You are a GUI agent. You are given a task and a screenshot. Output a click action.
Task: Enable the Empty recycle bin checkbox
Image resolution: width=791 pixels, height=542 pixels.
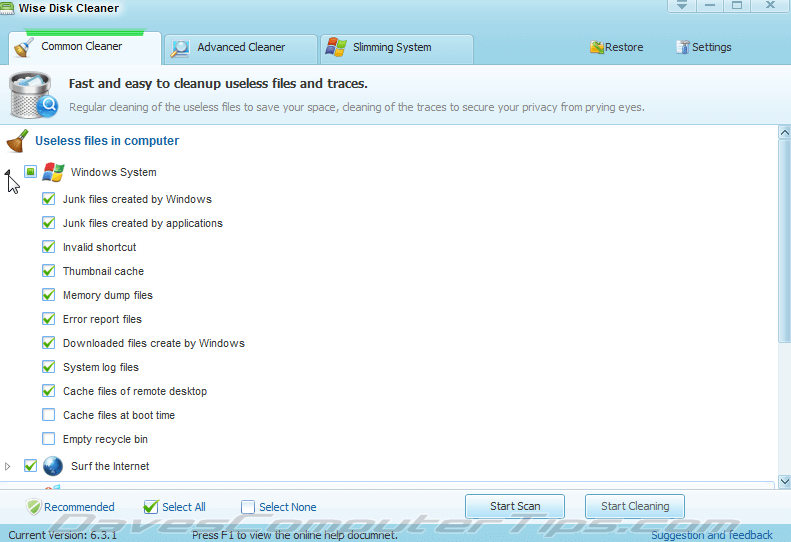[x=48, y=439]
